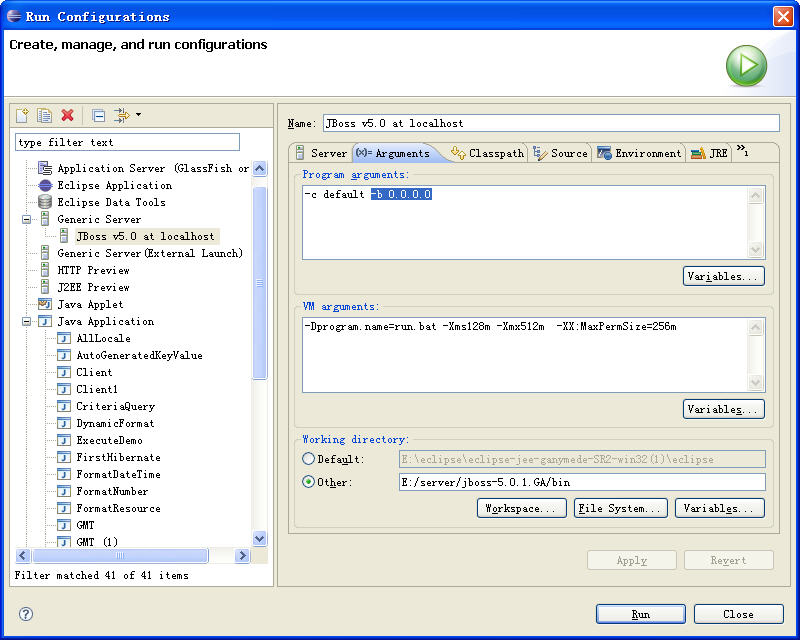800x640 pixels.
Task: Click the Close button
Action: pyautogui.click(x=738, y=614)
